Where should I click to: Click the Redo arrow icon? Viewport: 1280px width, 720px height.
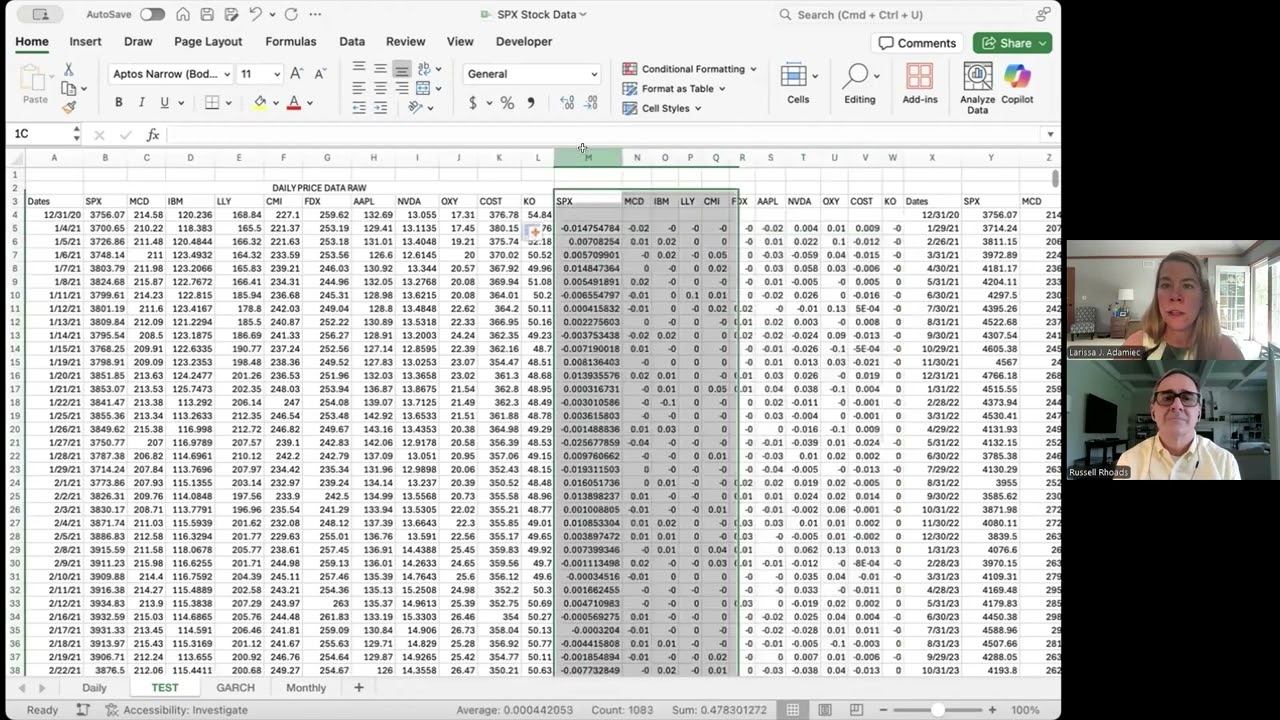tap(291, 14)
